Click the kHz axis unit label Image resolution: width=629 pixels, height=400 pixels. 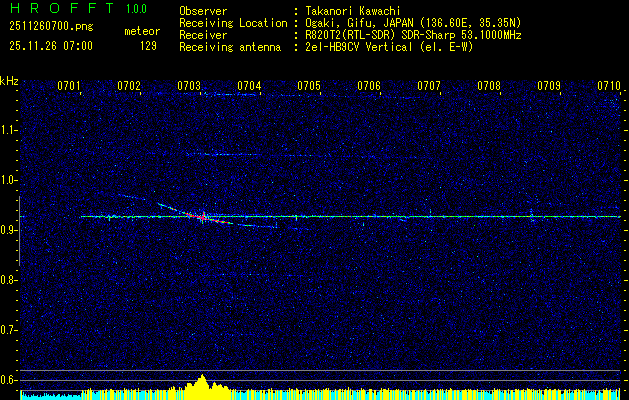9,81
